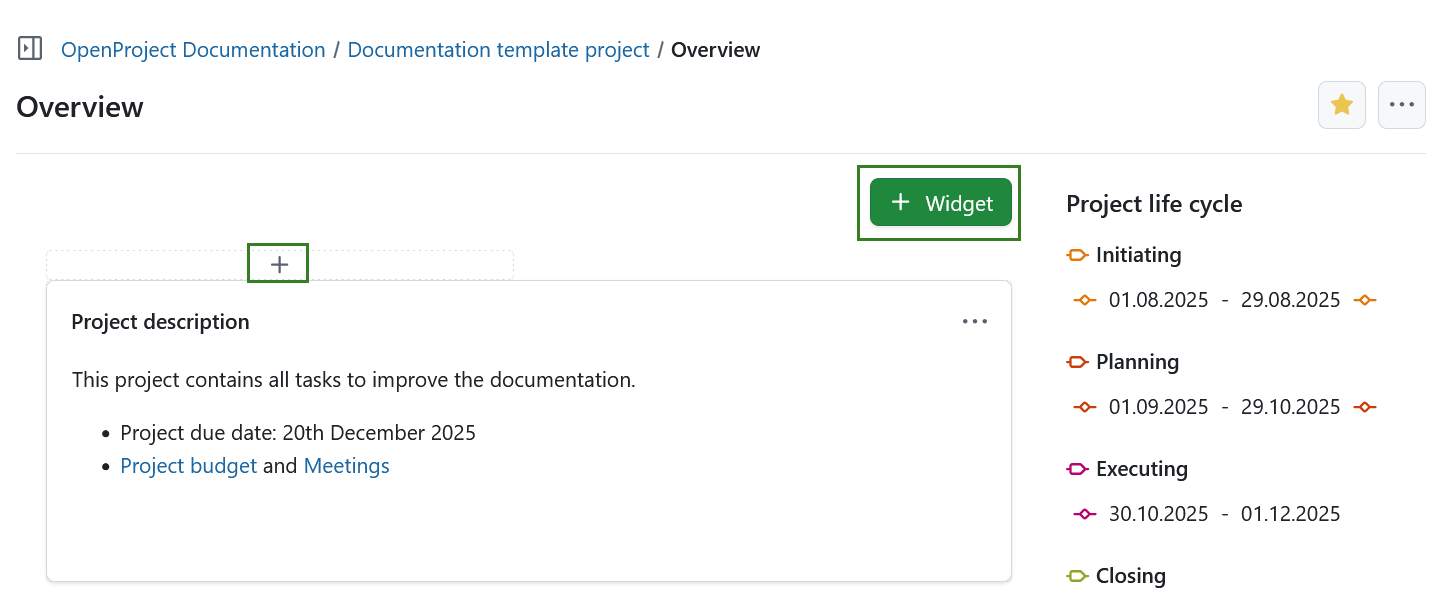Open the Project description widget menu
This screenshot has height=603, width=1440.
pos(975,321)
